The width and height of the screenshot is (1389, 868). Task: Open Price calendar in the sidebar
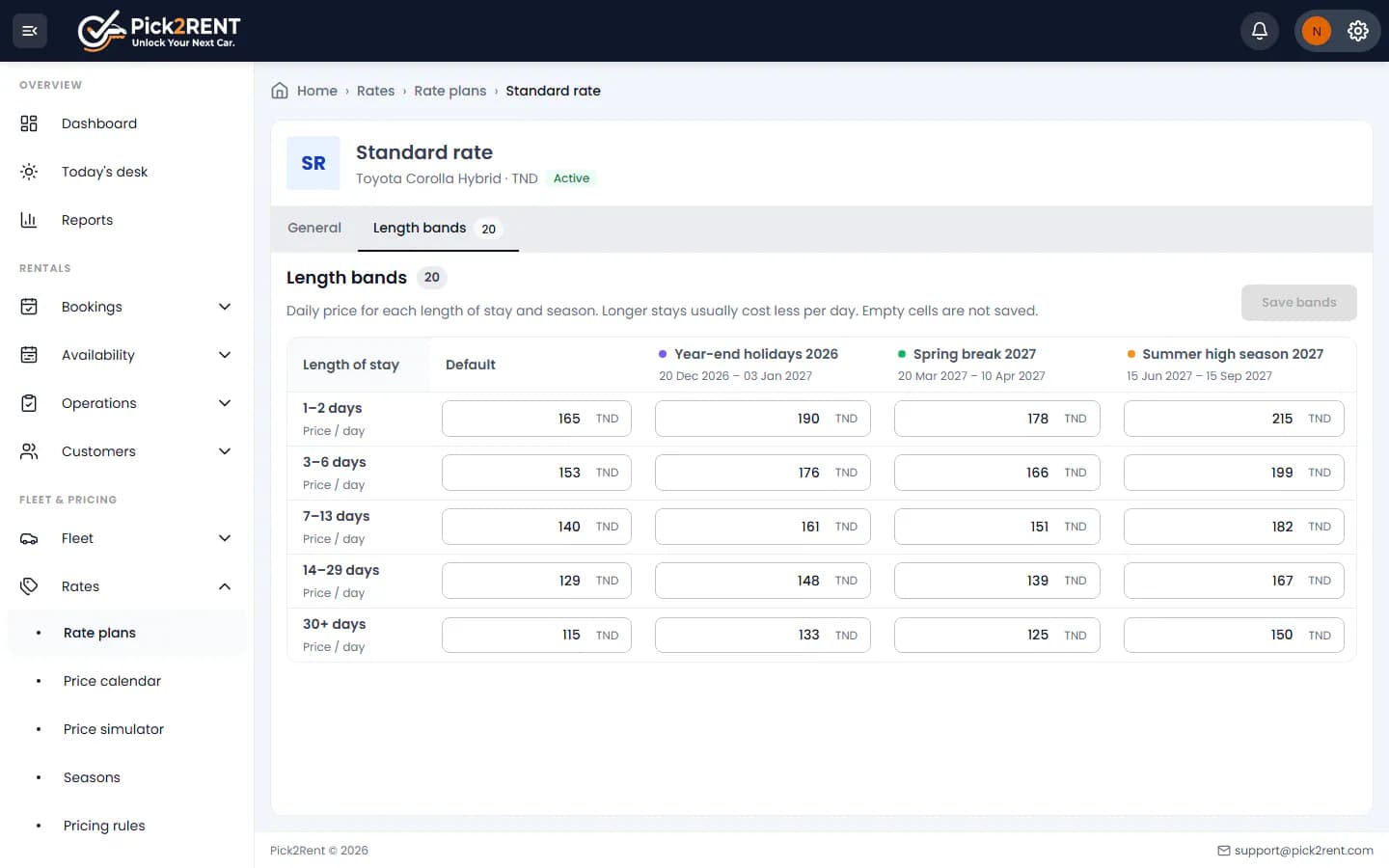[x=112, y=681]
